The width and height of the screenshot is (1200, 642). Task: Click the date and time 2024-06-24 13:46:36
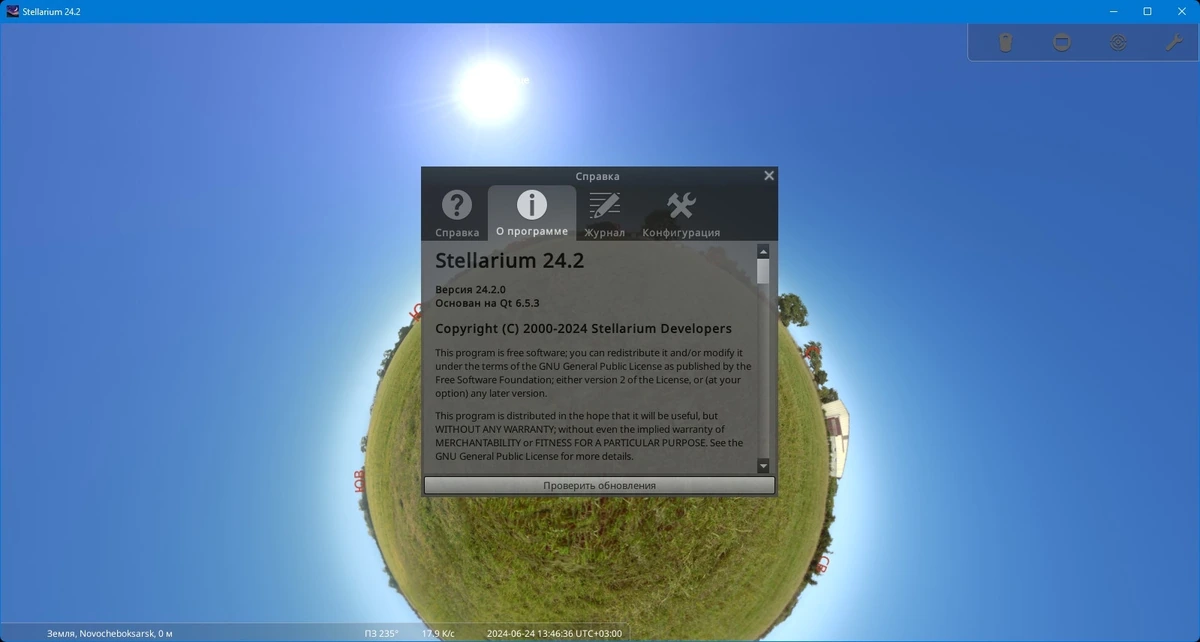coord(554,633)
